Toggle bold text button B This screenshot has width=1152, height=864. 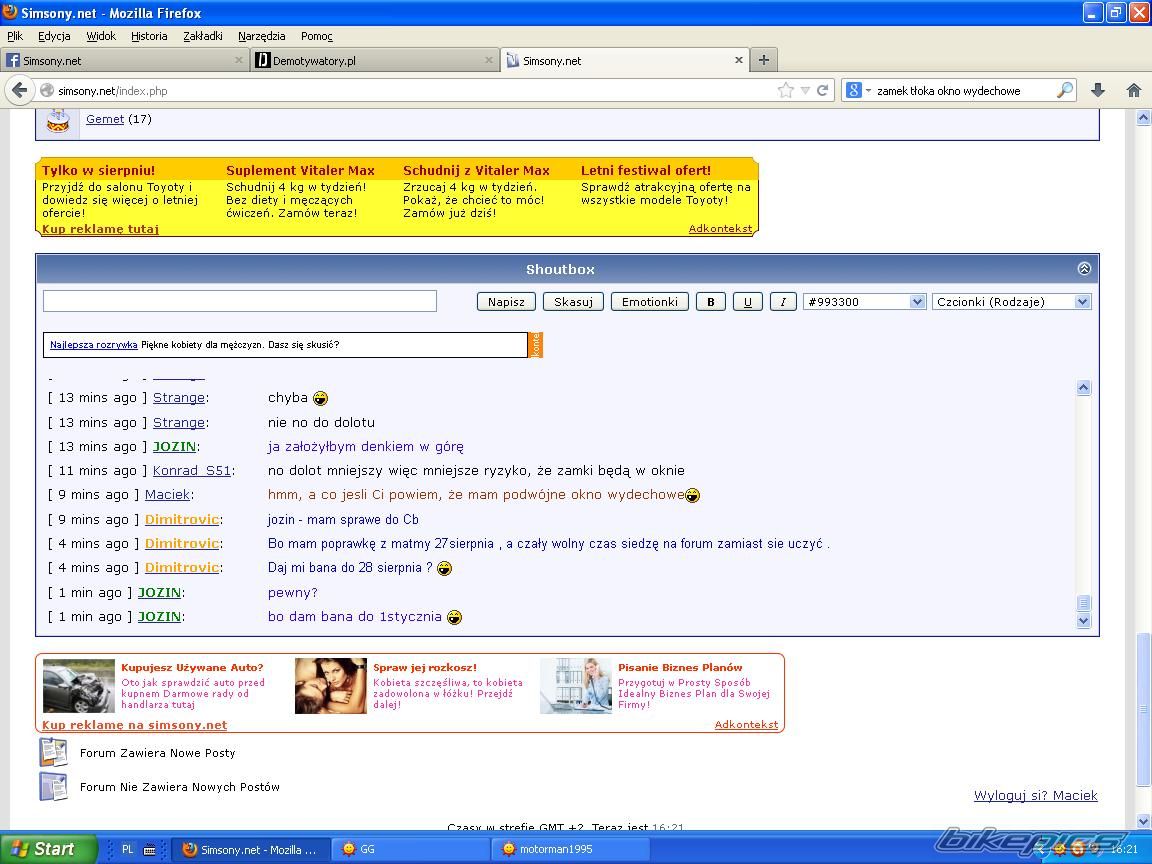(711, 302)
